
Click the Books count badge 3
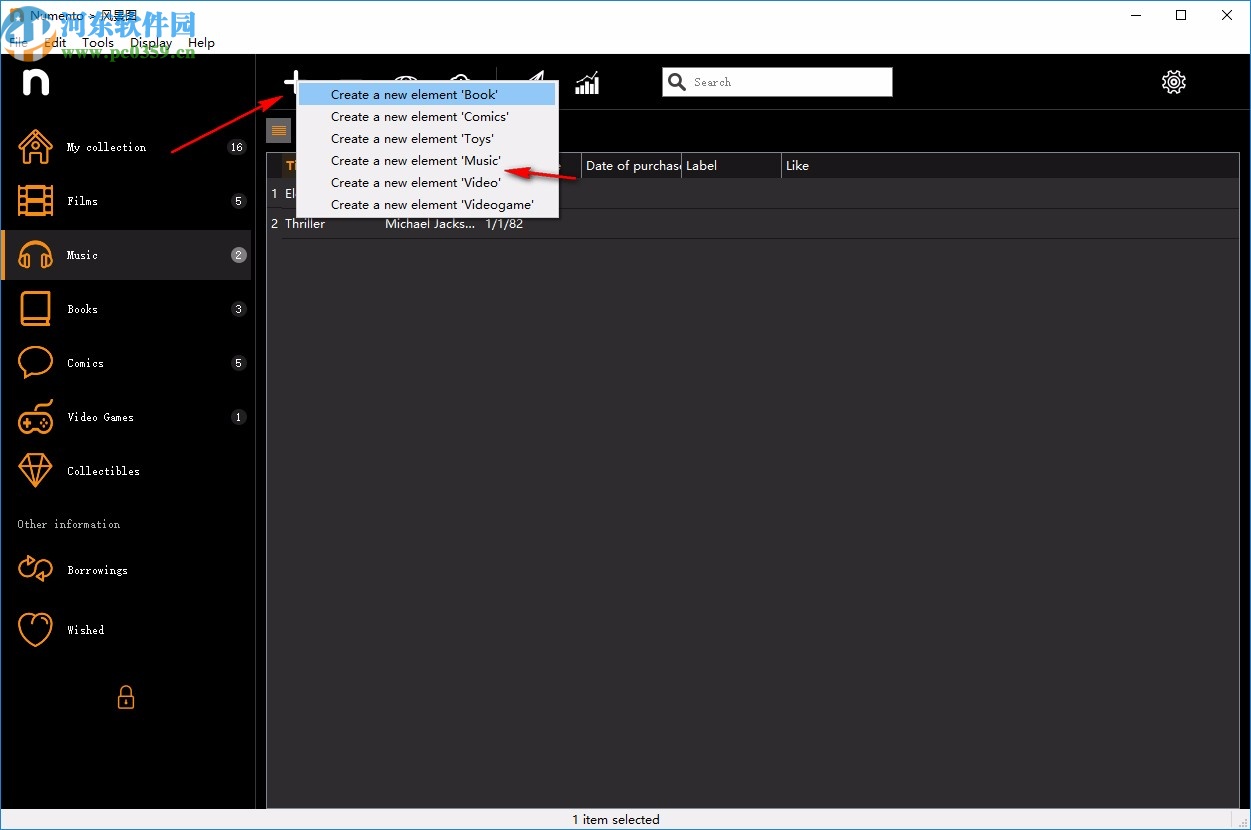pyautogui.click(x=238, y=309)
